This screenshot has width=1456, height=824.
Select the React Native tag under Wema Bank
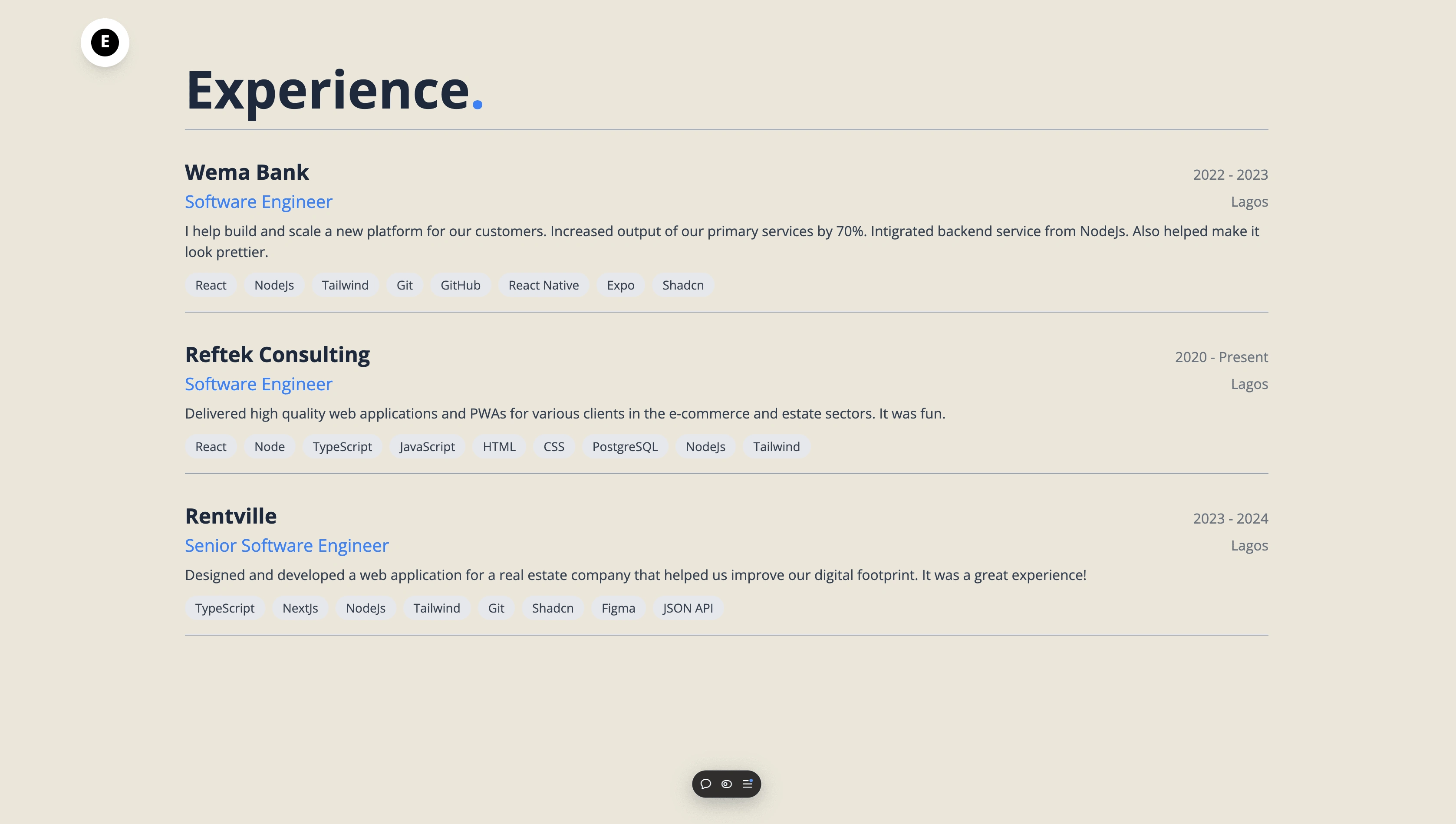(x=543, y=285)
